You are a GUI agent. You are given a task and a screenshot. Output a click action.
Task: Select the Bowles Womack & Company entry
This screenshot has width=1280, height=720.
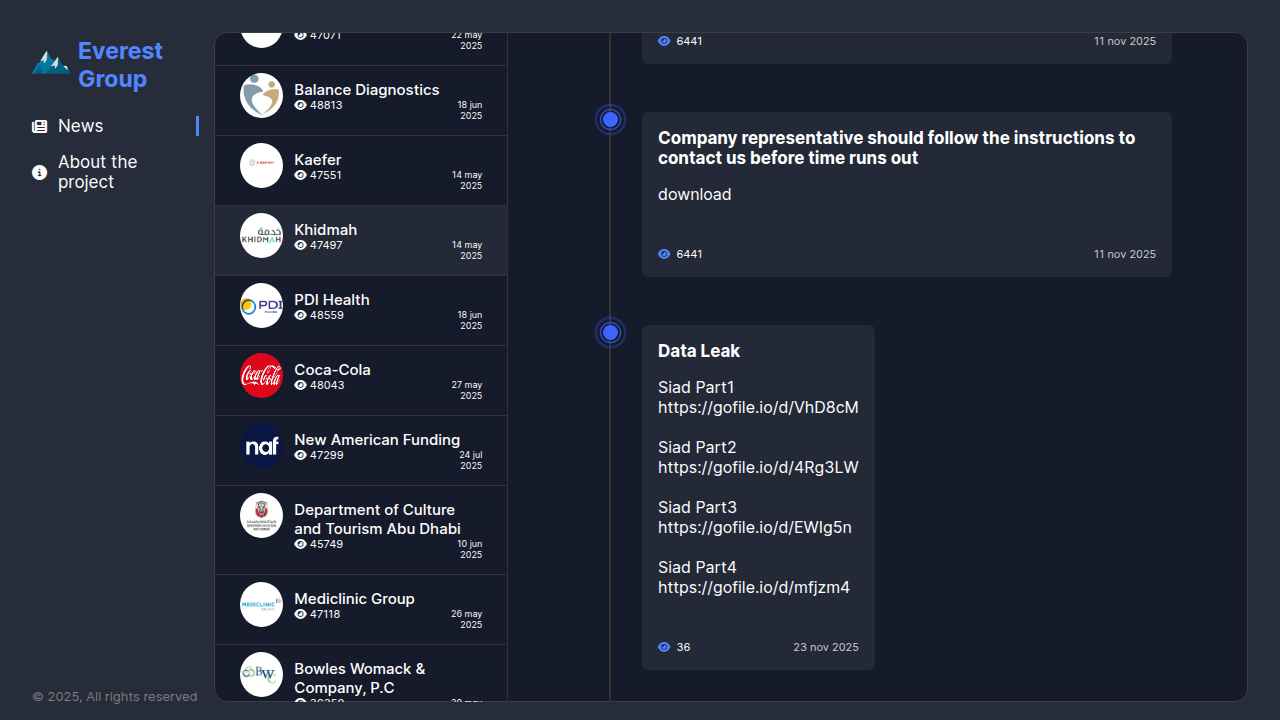click(359, 678)
